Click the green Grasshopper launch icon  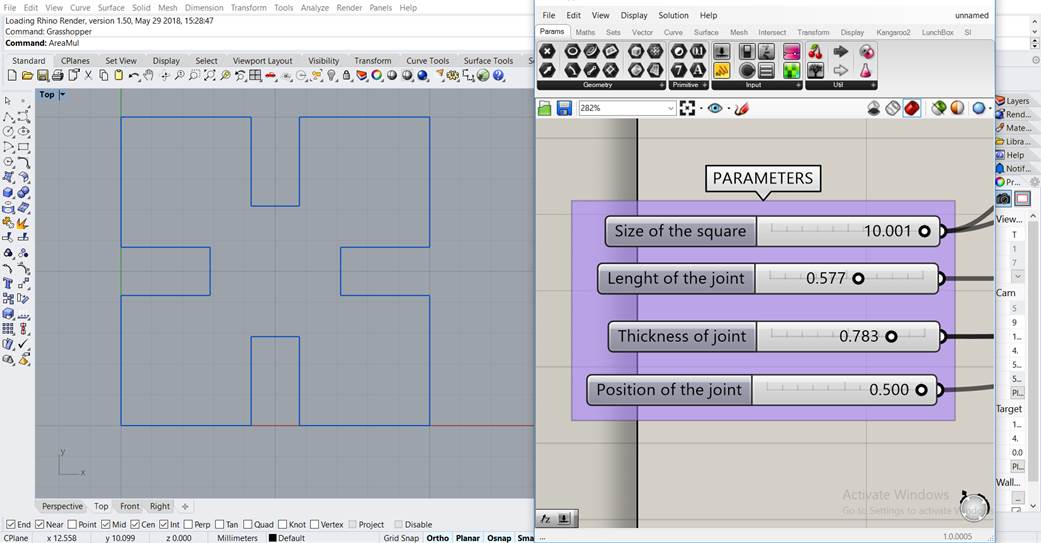483,76
